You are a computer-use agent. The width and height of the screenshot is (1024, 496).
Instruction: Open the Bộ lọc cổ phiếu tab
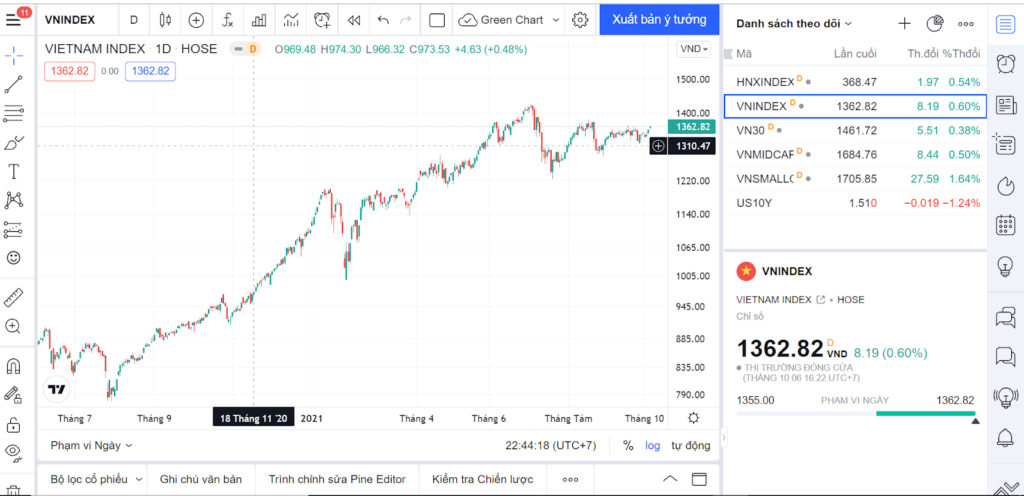point(95,479)
